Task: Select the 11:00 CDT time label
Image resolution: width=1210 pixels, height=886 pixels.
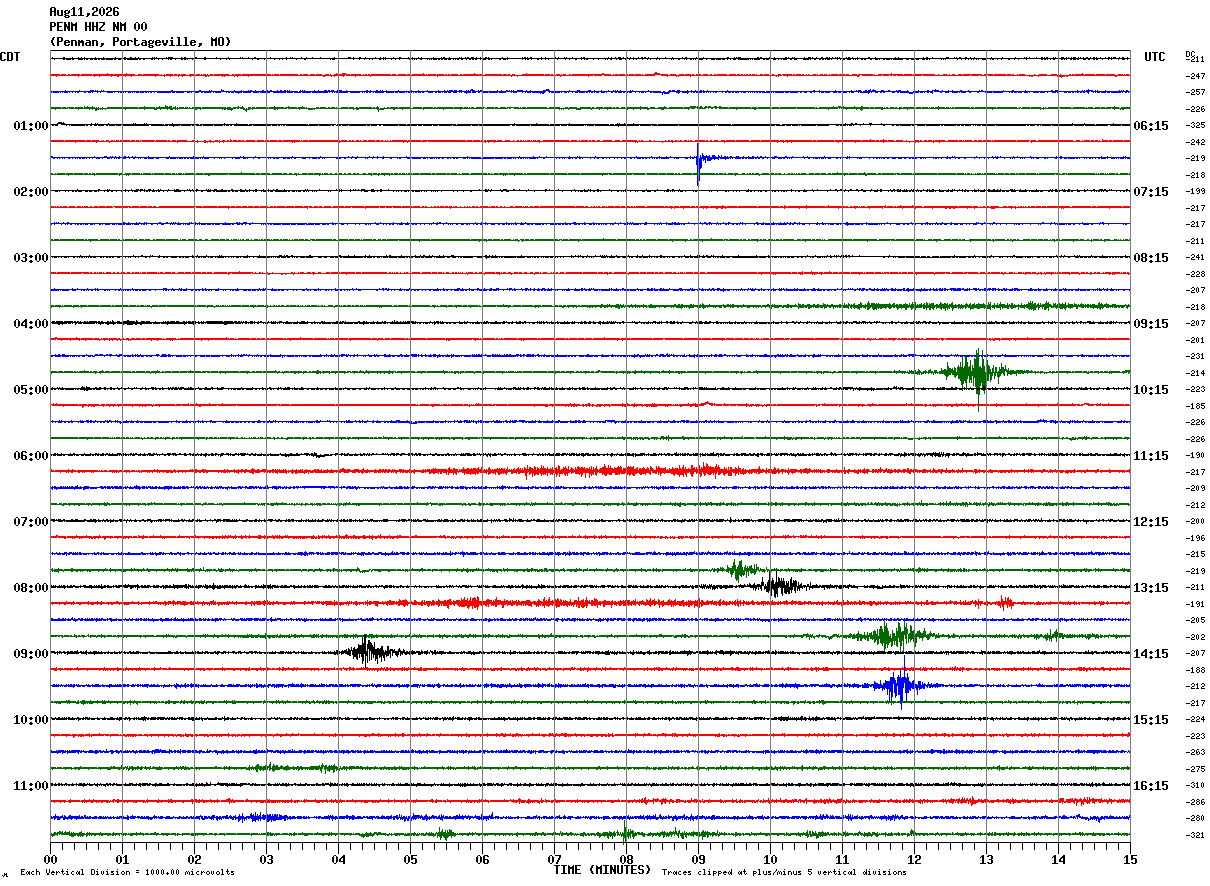Action: (x=30, y=786)
